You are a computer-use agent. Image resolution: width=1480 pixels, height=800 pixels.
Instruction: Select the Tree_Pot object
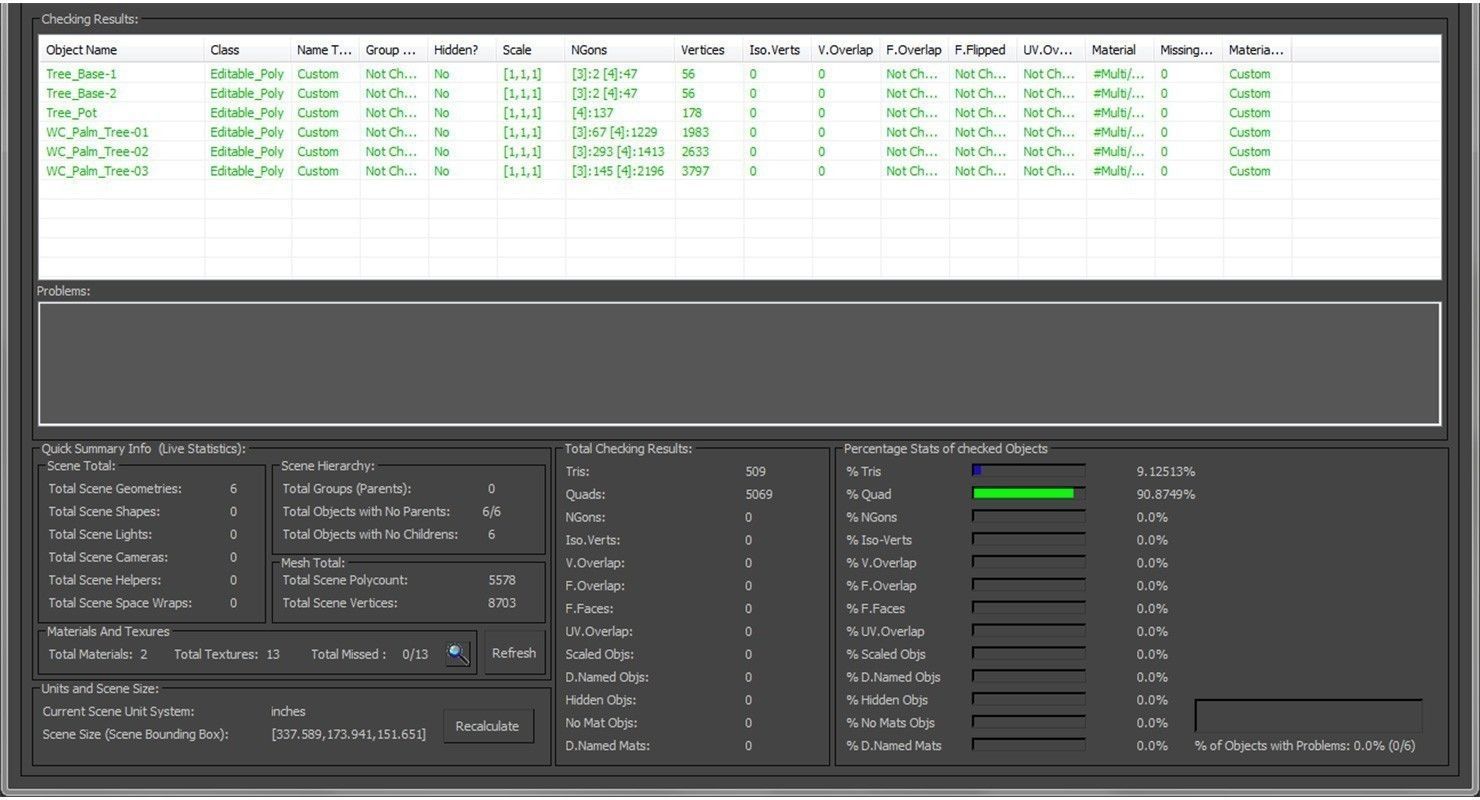pos(739,113)
